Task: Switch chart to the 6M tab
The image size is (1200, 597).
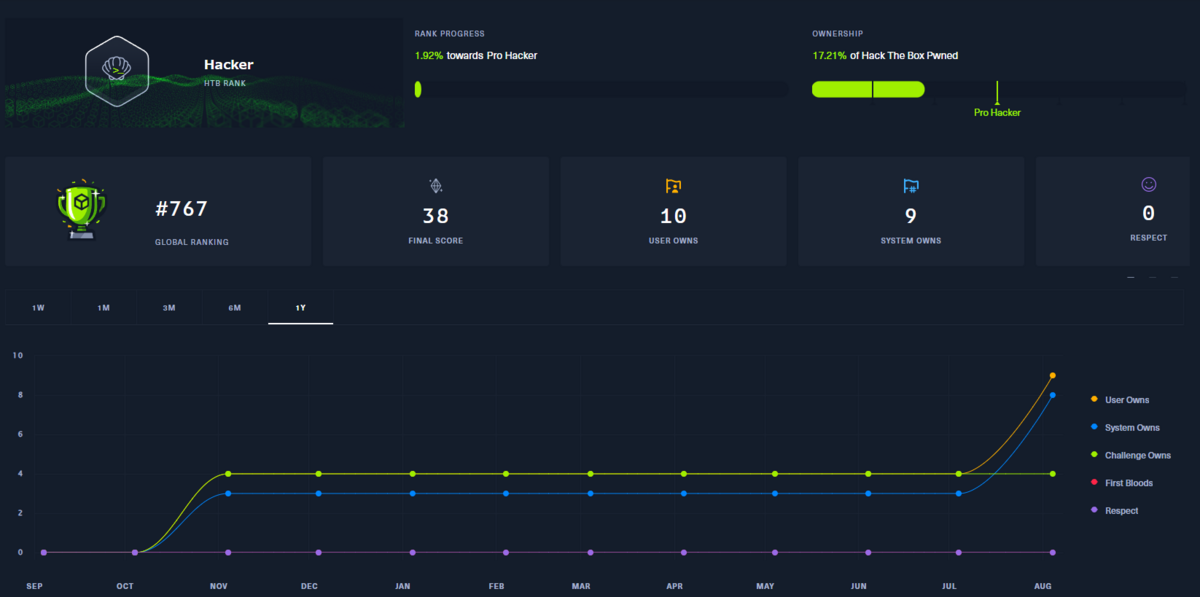Action: click(235, 308)
